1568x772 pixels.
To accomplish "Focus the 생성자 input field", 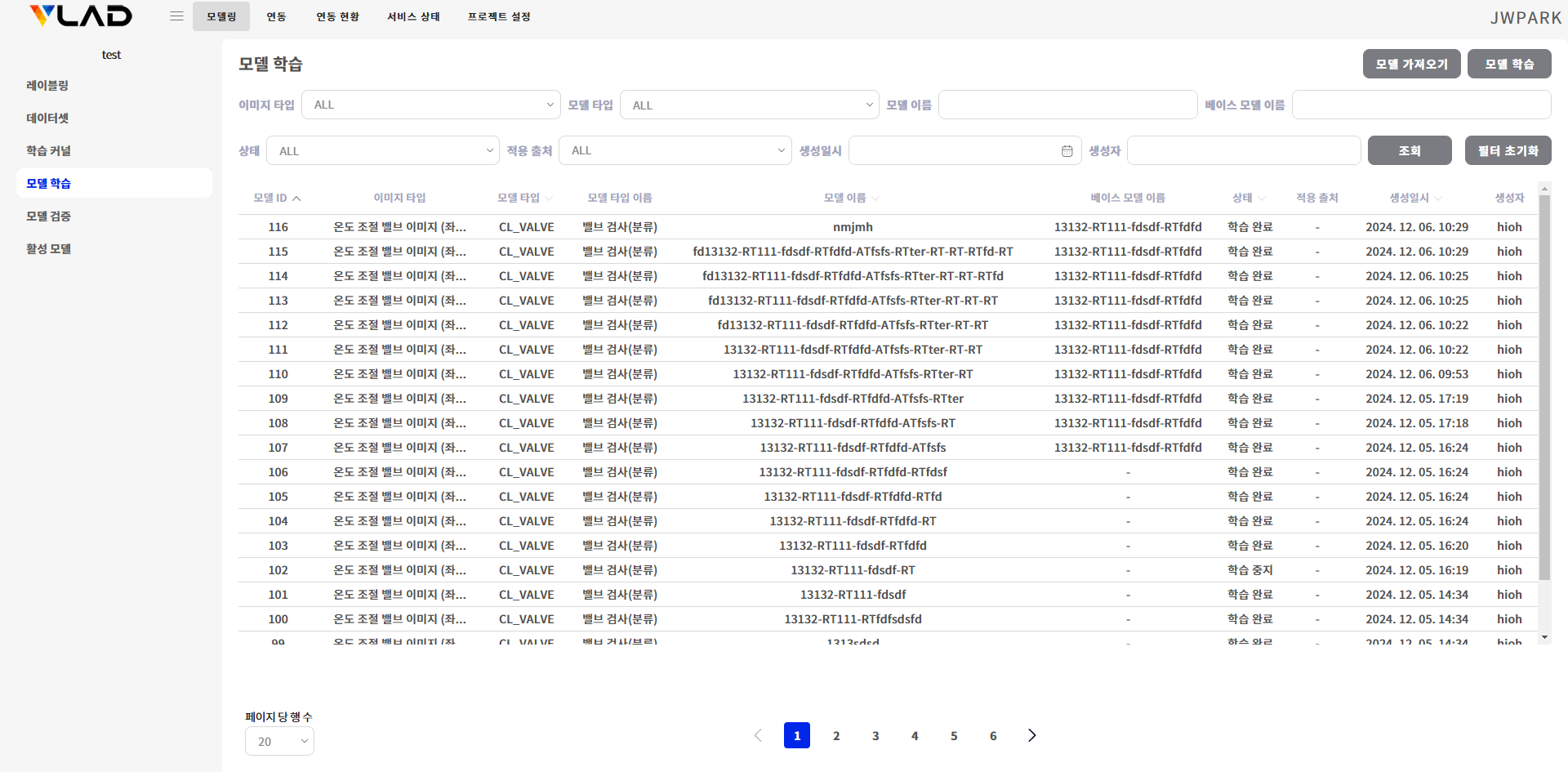I will (1244, 150).
